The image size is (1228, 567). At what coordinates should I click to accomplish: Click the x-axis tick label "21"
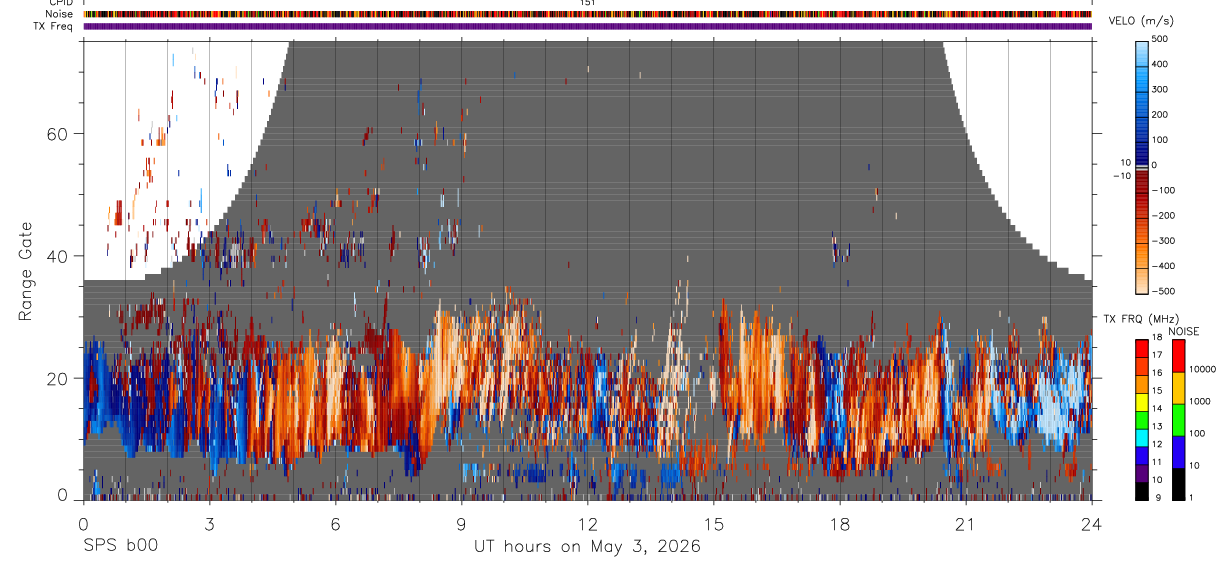tap(966, 522)
